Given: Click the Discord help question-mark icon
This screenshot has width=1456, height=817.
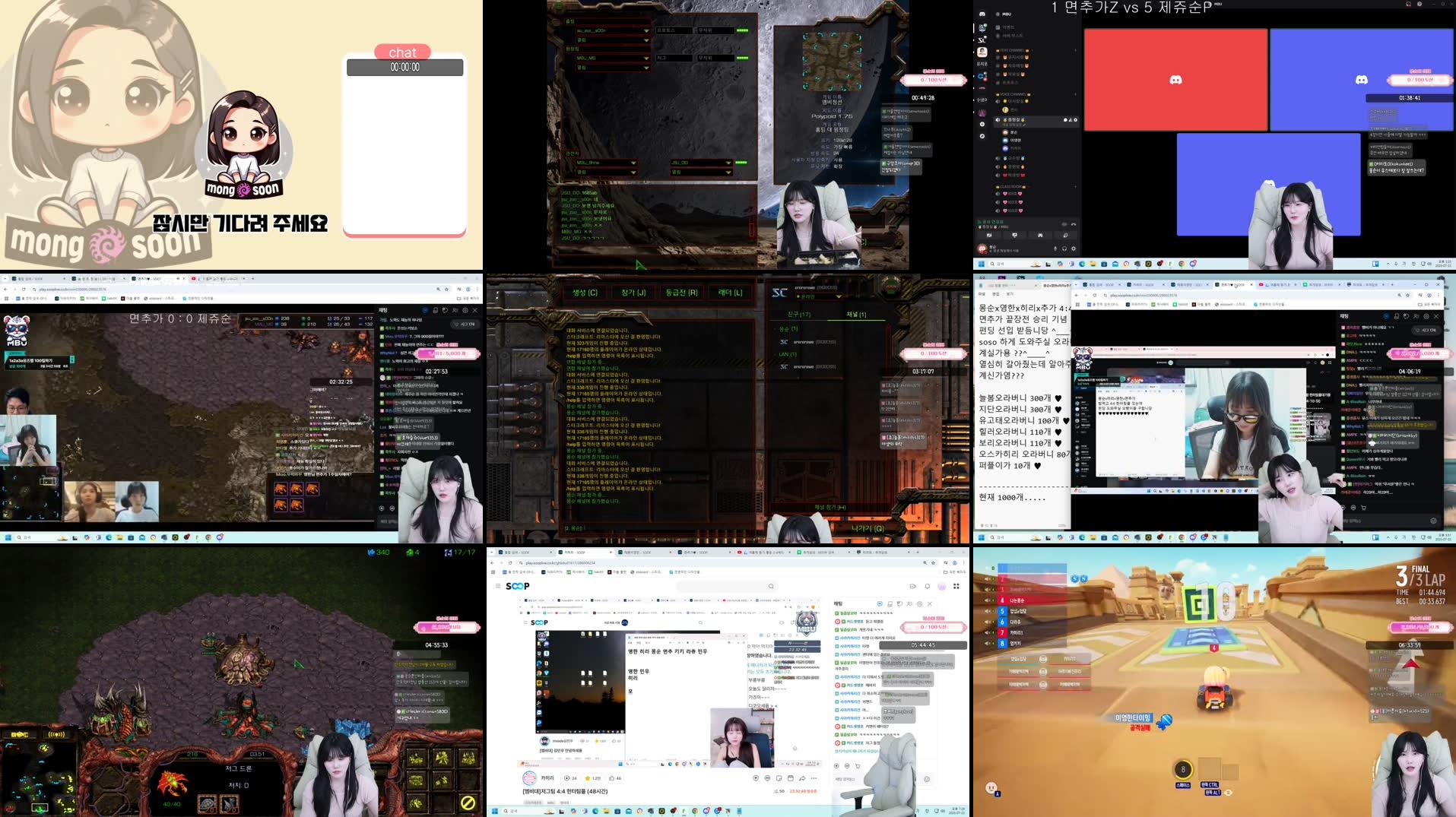Looking at the screenshot, I should point(1419,4).
